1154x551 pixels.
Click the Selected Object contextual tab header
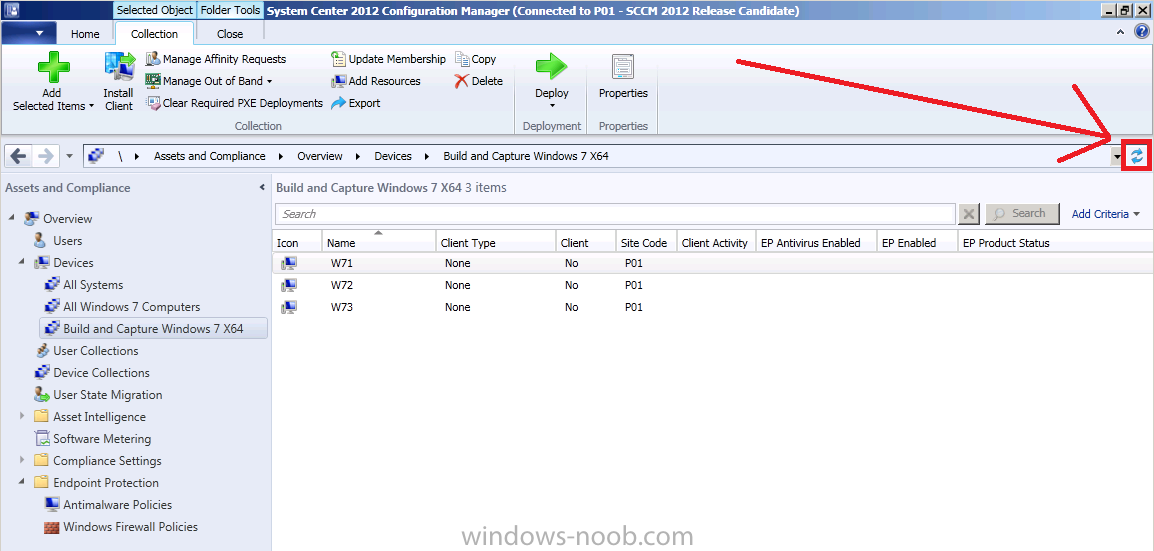155,10
